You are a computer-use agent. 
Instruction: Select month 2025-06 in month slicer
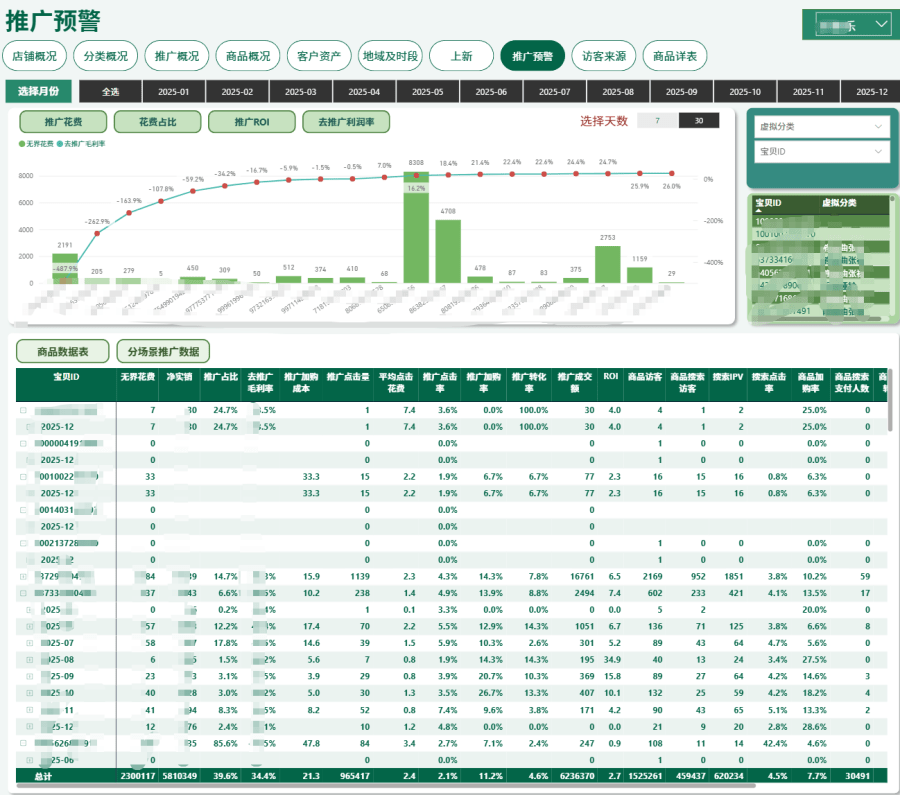click(491, 92)
